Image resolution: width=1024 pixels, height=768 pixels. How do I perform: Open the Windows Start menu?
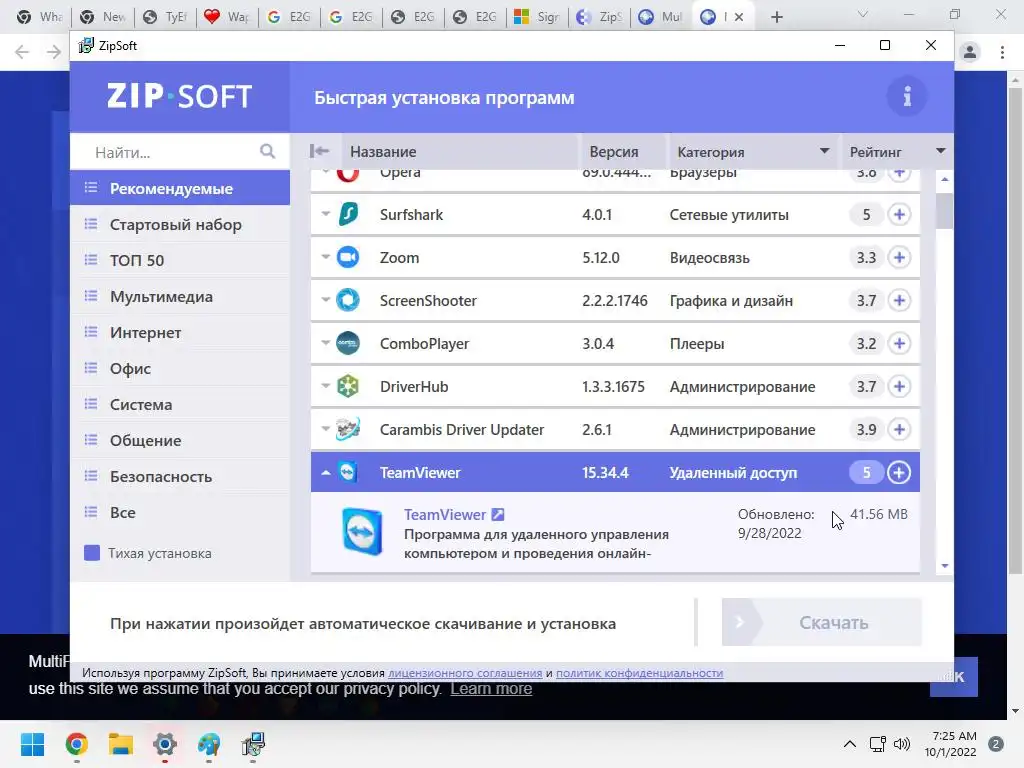32,744
